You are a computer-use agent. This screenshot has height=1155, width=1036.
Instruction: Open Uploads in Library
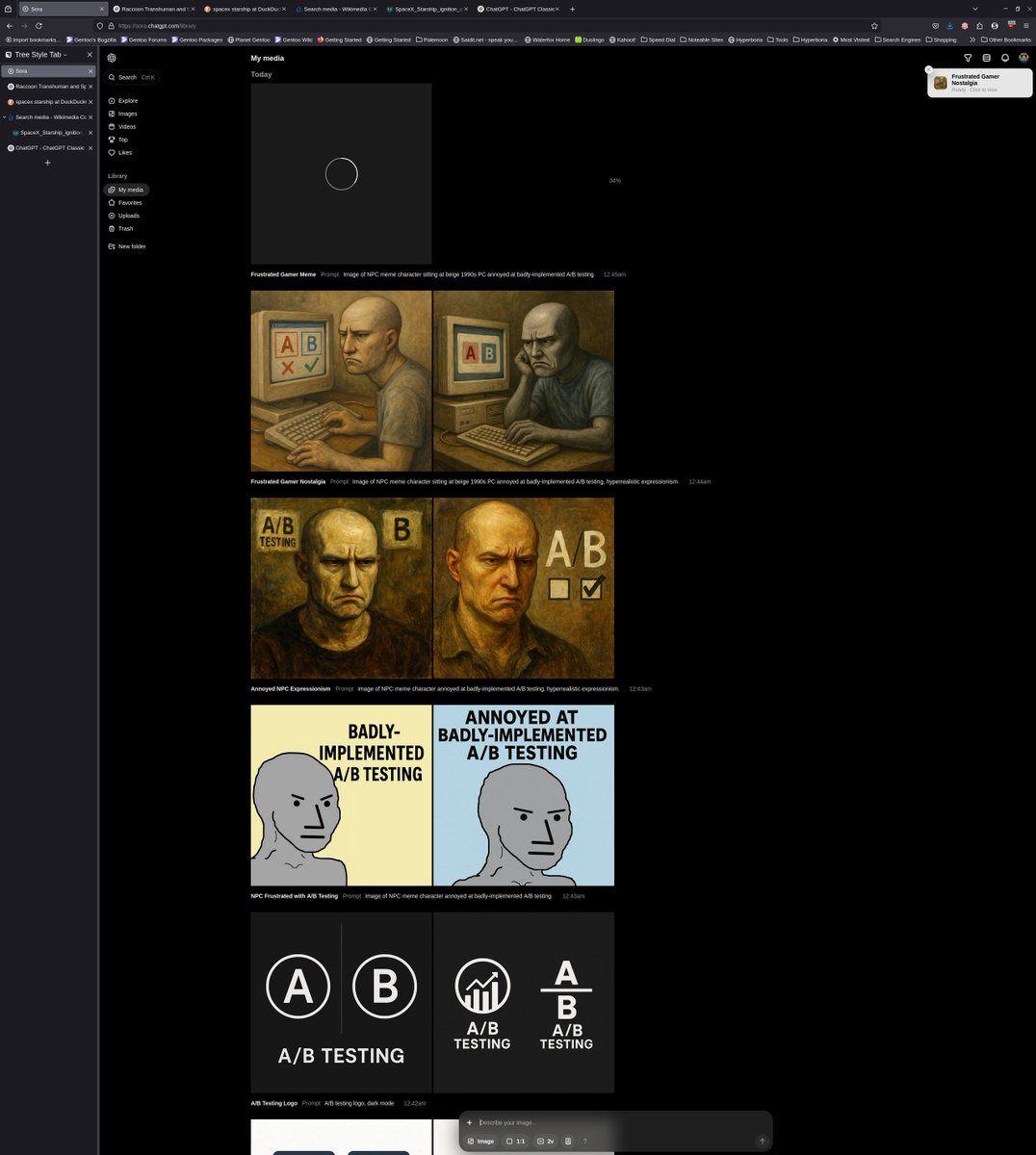click(x=125, y=216)
